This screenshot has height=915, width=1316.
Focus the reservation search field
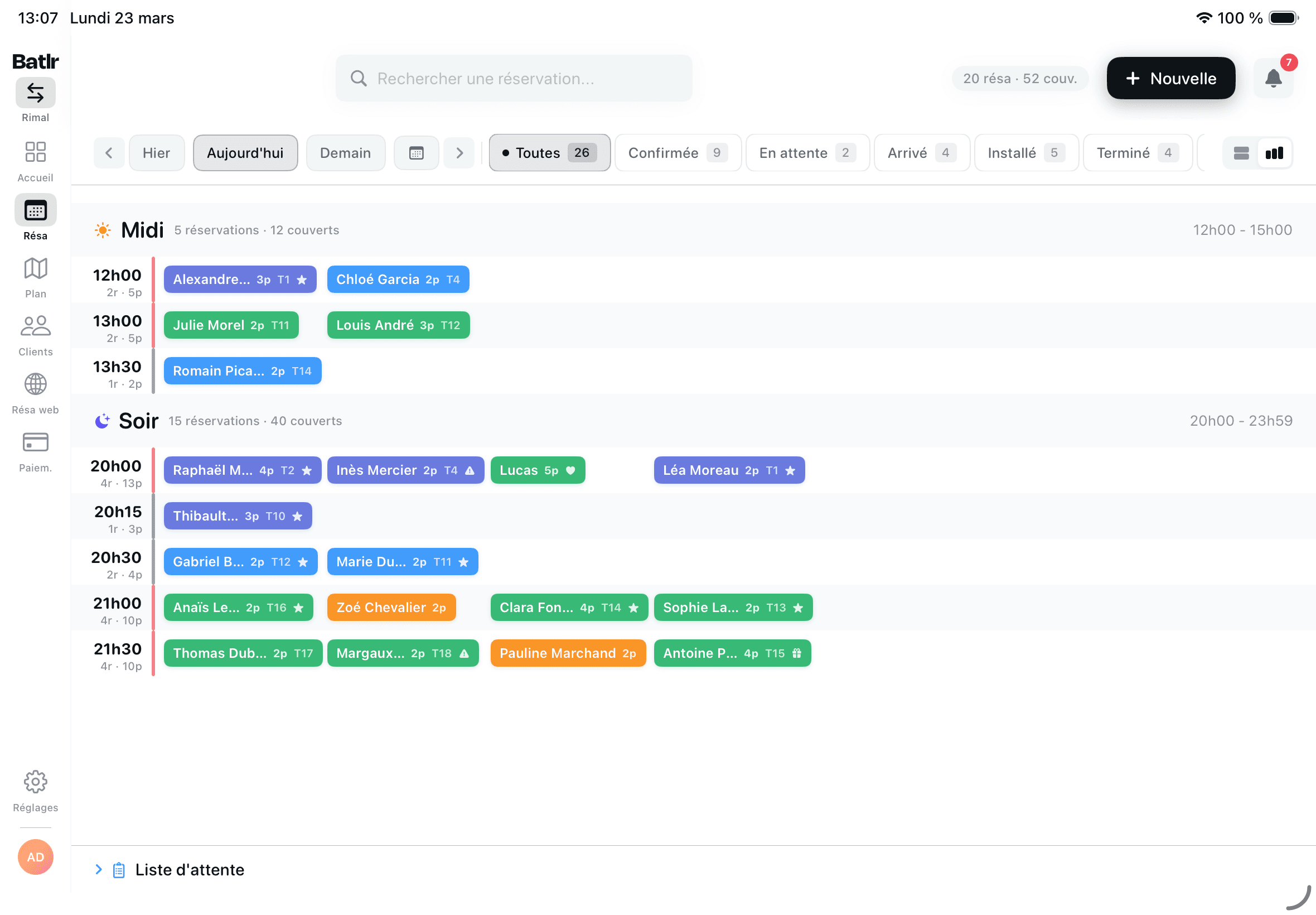[514, 78]
